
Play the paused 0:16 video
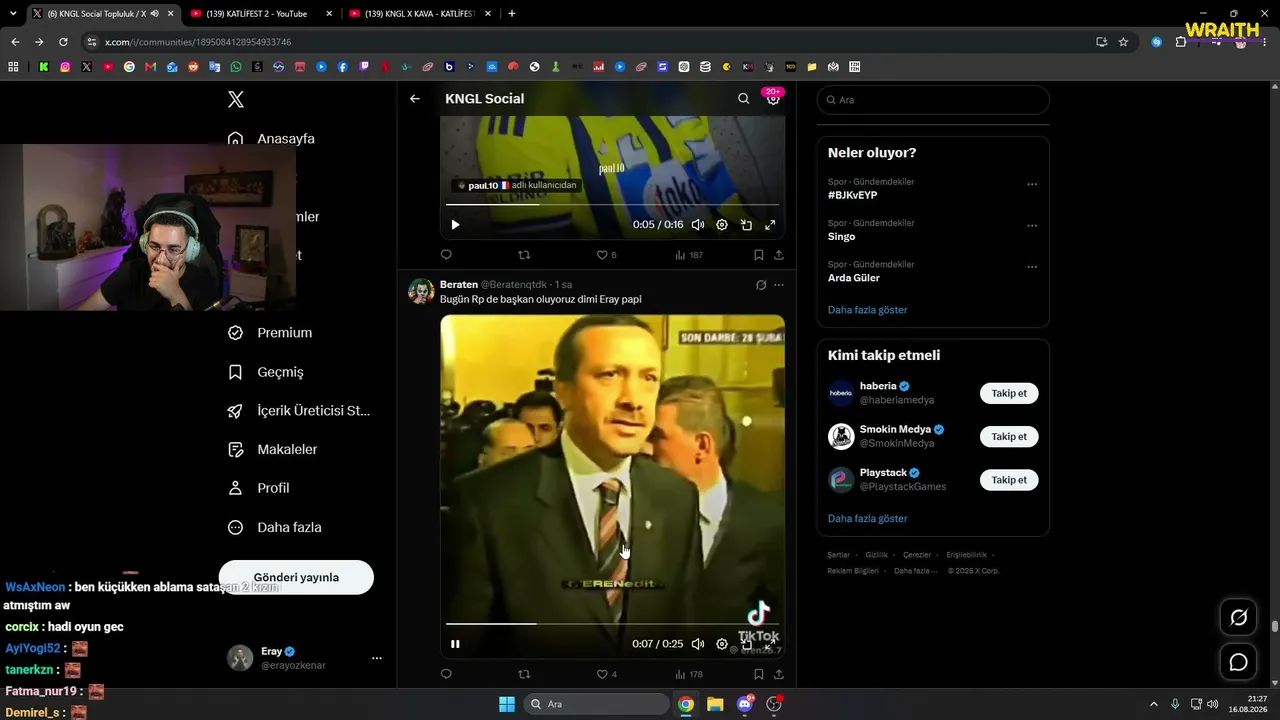coord(455,225)
